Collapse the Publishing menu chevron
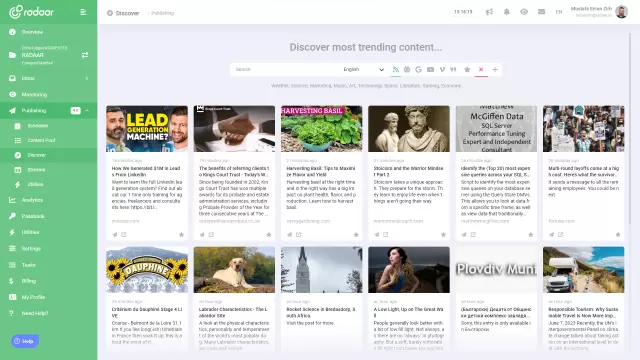 click(x=87, y=111)
